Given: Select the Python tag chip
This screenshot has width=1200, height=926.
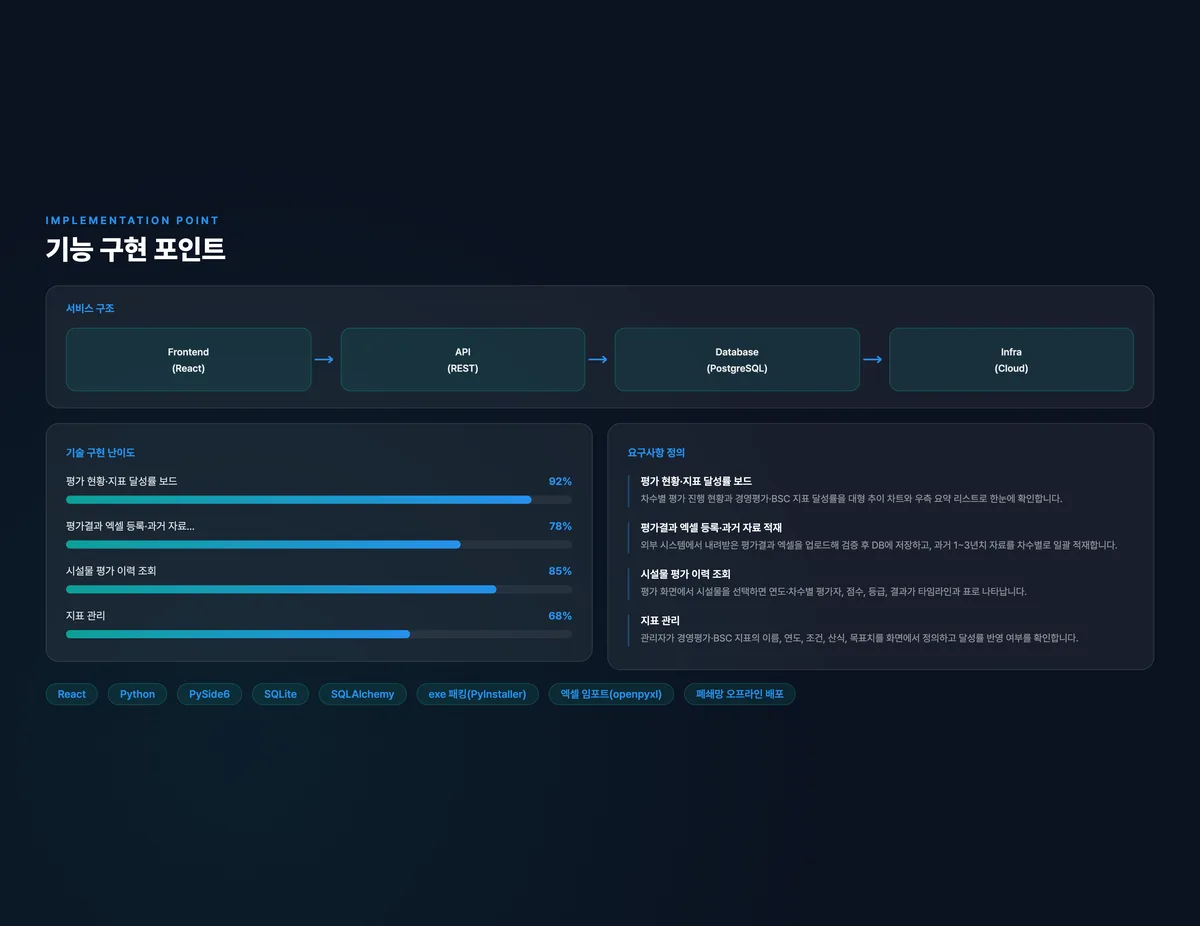Looking at the screenshot, I should click(x=137, y=694).
